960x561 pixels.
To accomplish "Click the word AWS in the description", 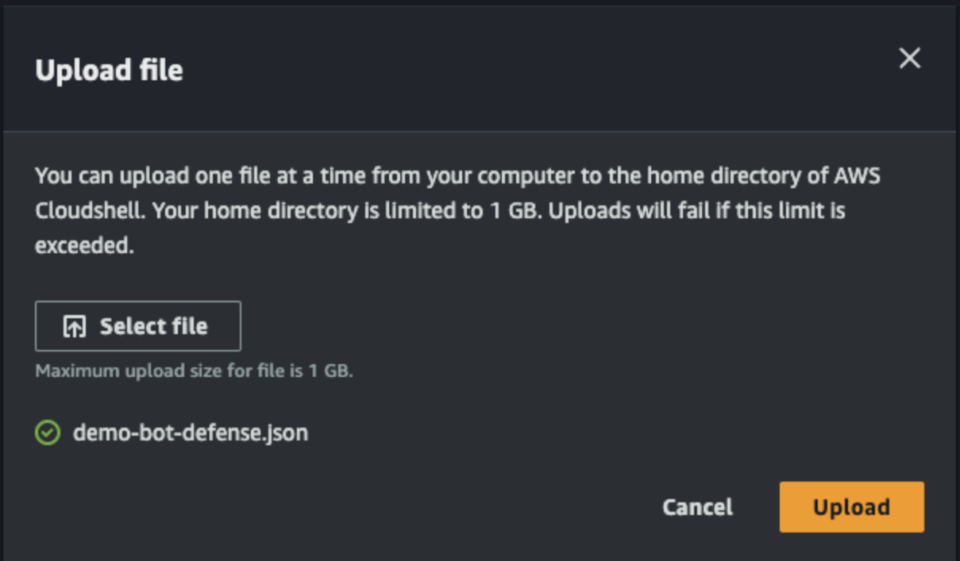I will click(857, 176).
